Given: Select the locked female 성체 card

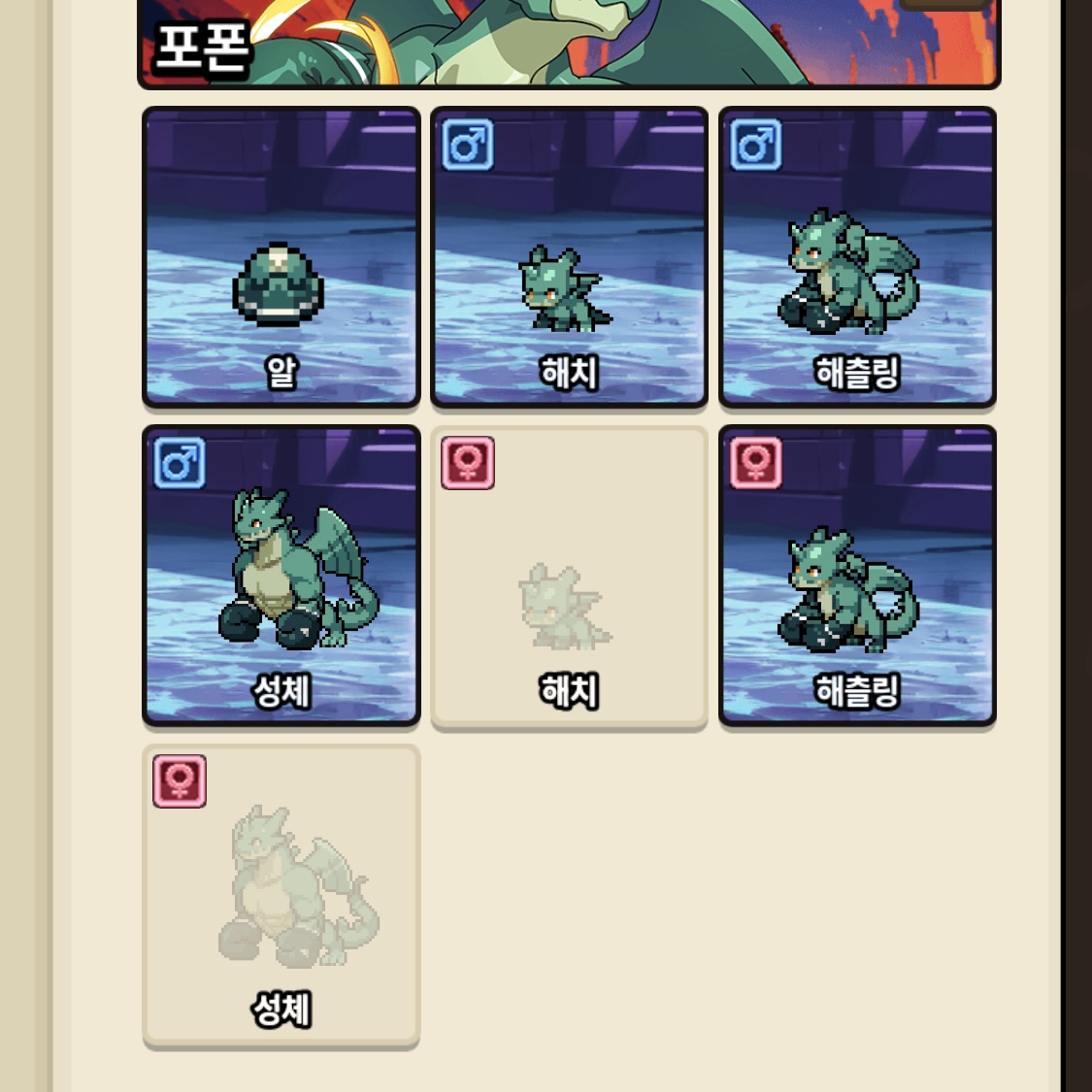Looking at the screenshot, I should tap(281, 896).
